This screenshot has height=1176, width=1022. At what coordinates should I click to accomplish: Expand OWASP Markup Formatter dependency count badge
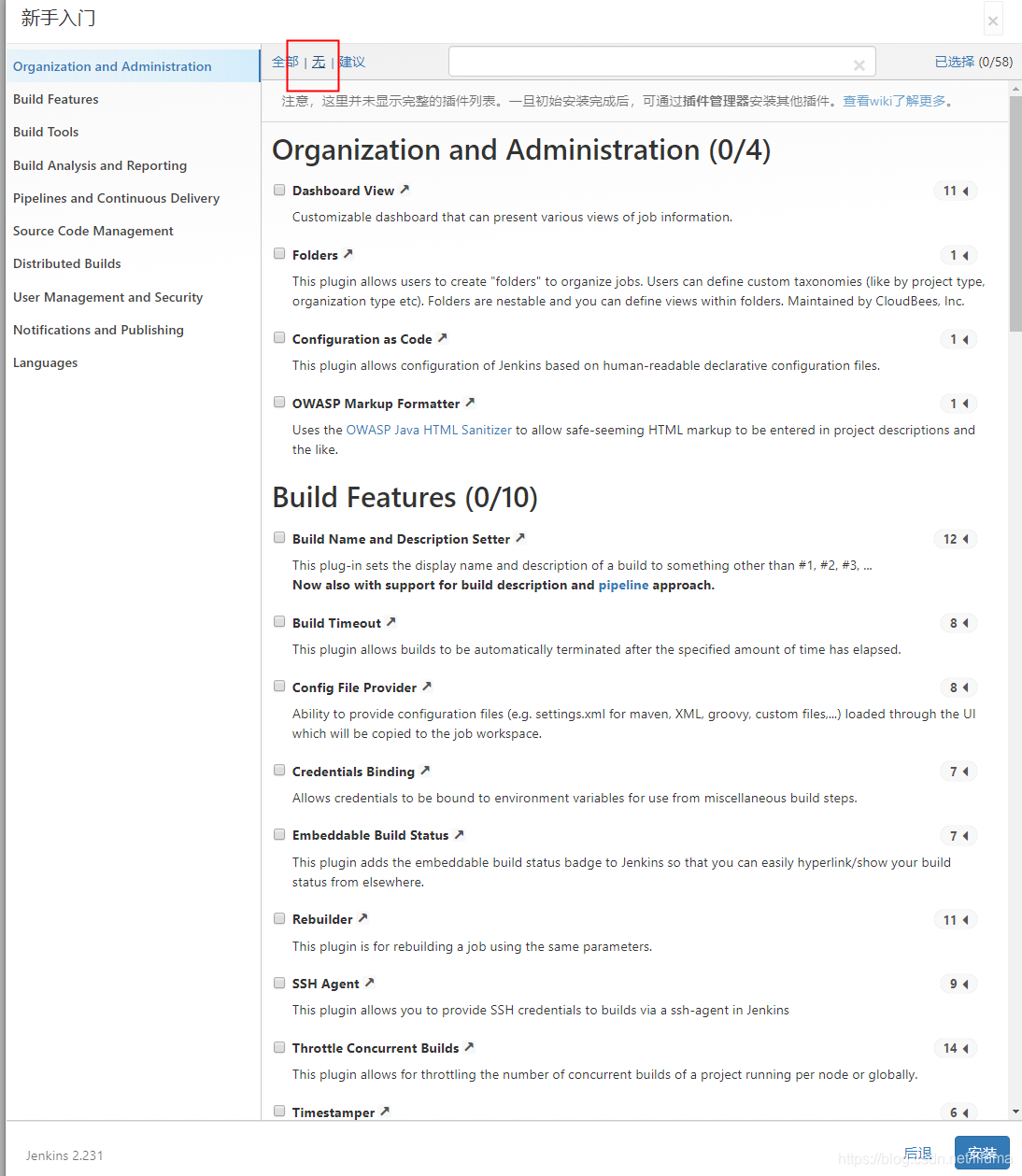click(x=959, y=404)
